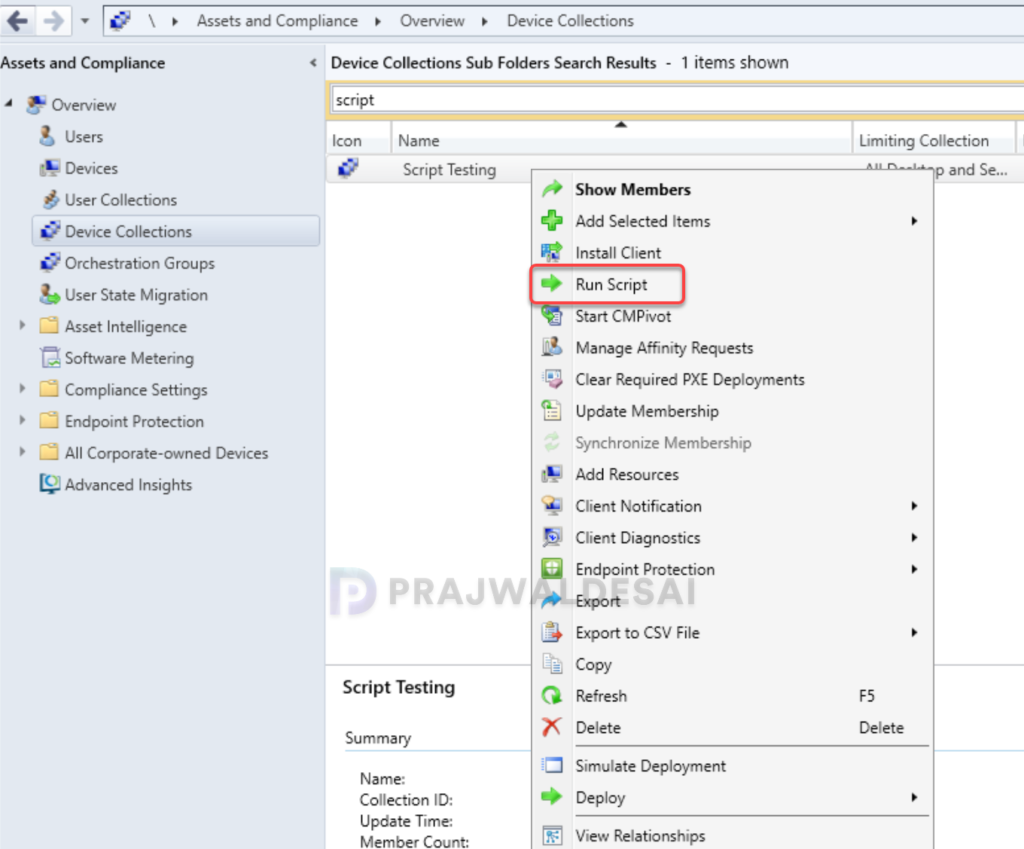Select Assets and Compliance in breadcrumb
1024x849 pixels.
(278, 21)
